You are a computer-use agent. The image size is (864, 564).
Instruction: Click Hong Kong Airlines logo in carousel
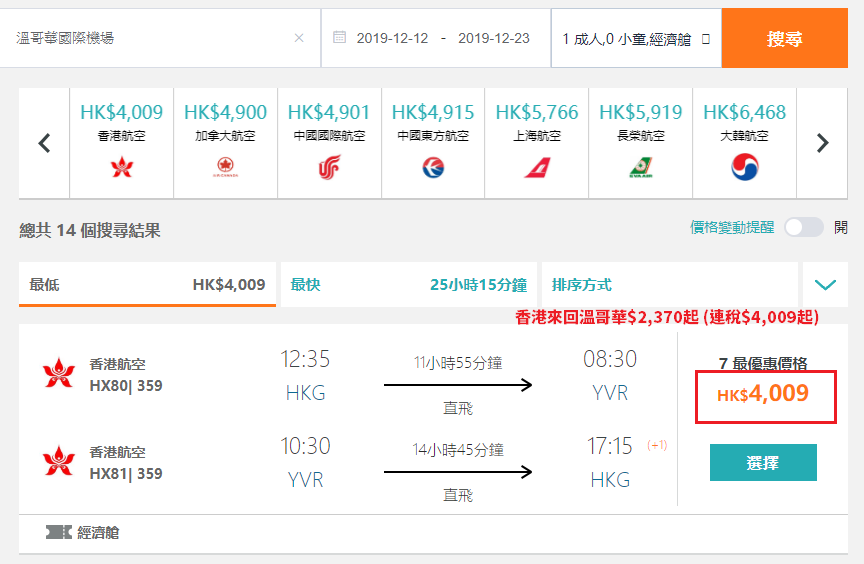pyautogui.click(x=122, y=167)
